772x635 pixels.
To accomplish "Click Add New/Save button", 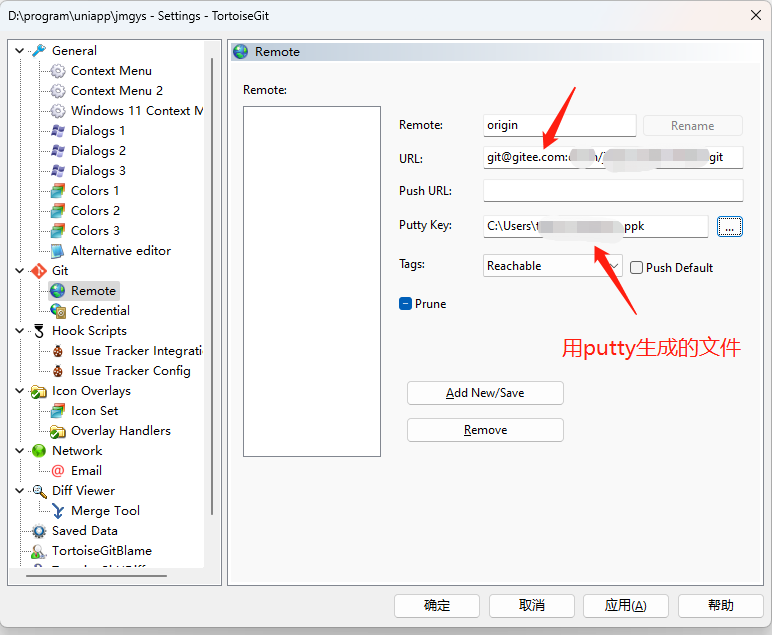I will [485, 393].
